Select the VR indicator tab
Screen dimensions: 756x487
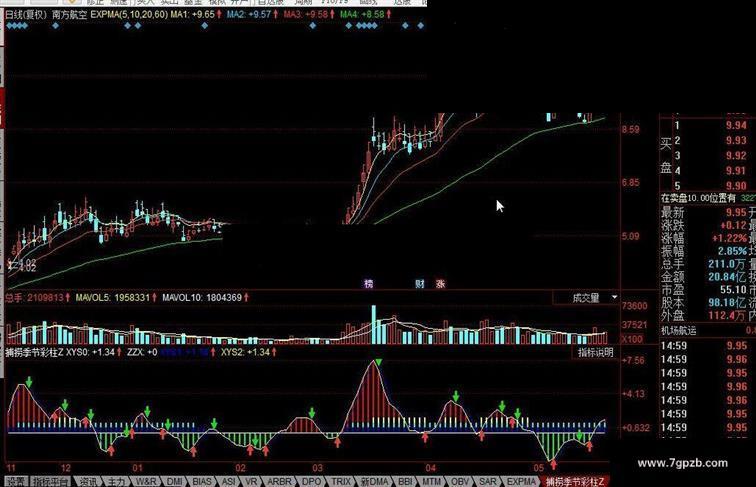pos(251,481)
